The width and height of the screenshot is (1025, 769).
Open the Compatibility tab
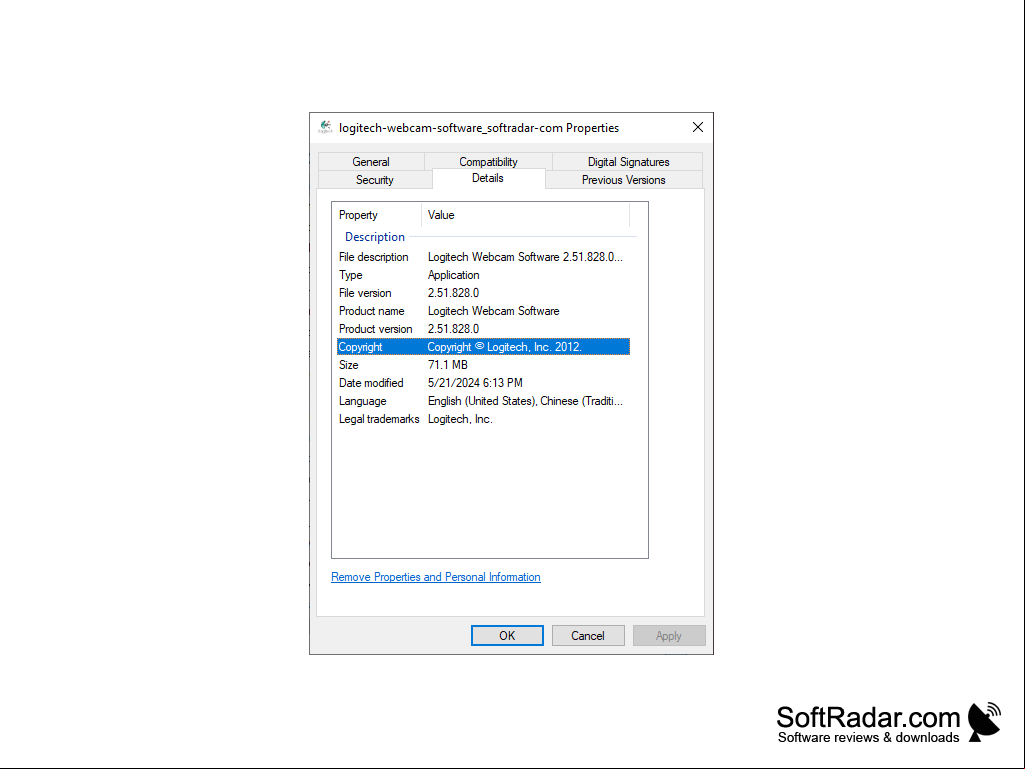488,162
